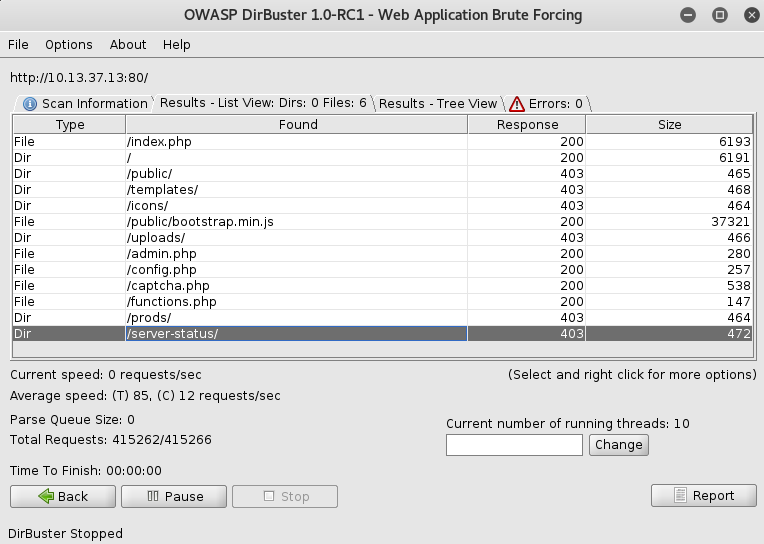Select the /icons/ directory row

point(382,206)
